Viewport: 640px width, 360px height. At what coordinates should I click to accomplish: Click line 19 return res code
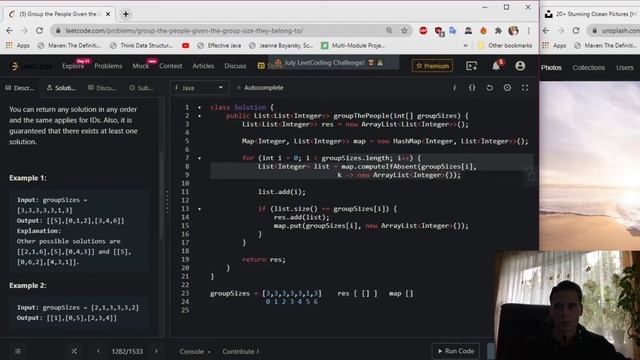(x=264, y=260)
